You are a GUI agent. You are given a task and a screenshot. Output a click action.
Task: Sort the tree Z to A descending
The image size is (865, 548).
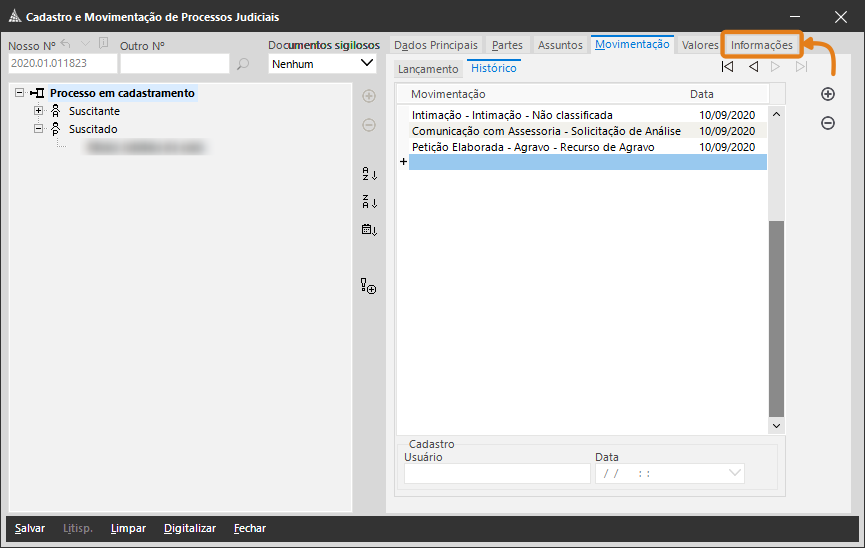(x=369, y=202)
